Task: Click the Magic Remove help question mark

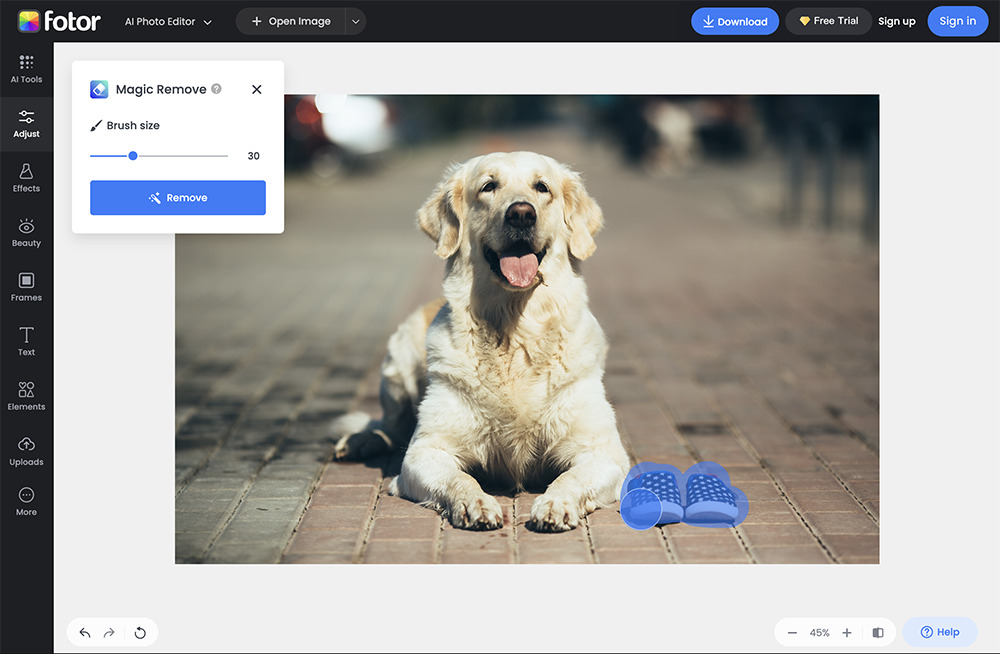Action: (x=216, y=89)
